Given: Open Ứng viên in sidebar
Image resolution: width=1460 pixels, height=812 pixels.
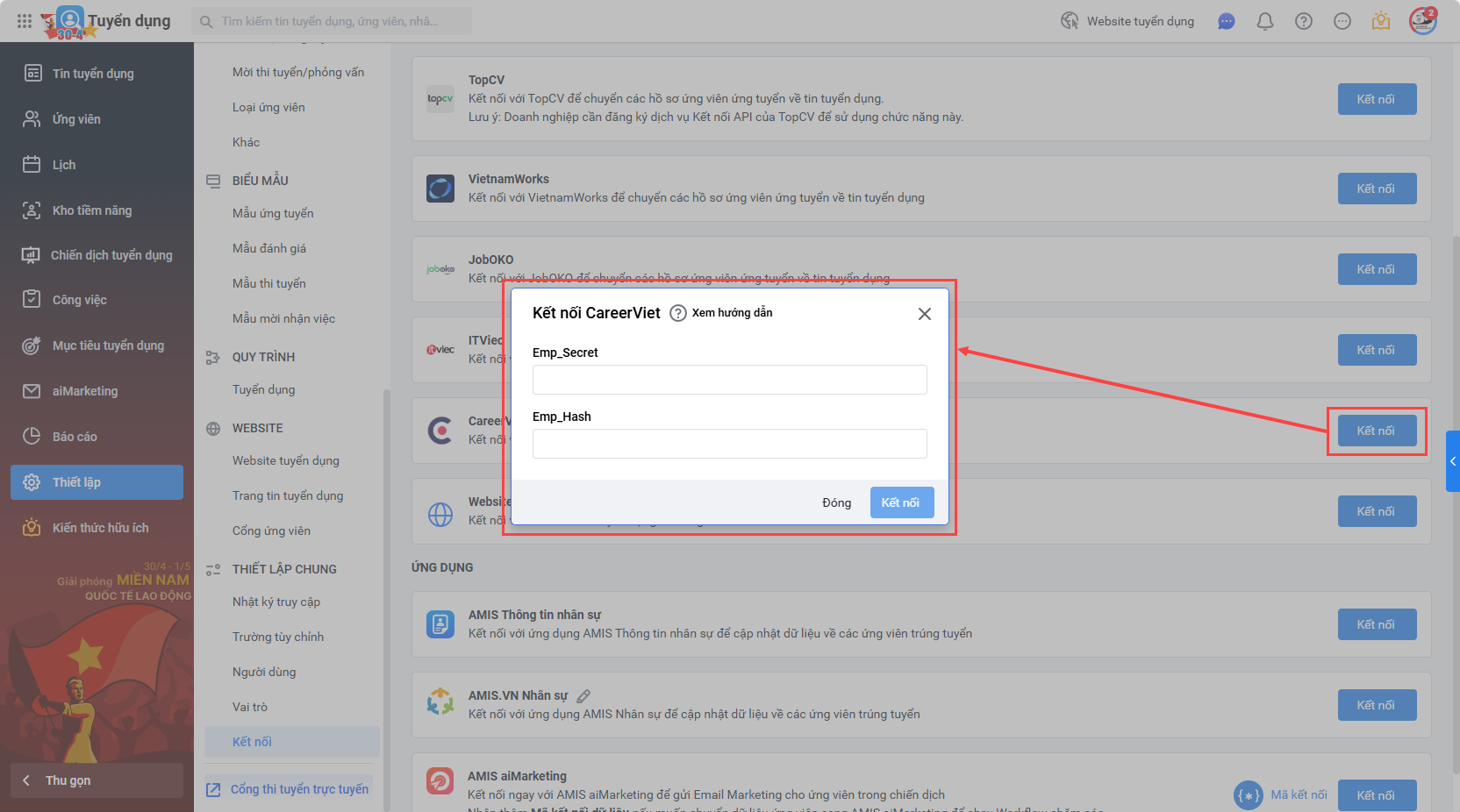Looking at the screenshot, I should [97, 119].
